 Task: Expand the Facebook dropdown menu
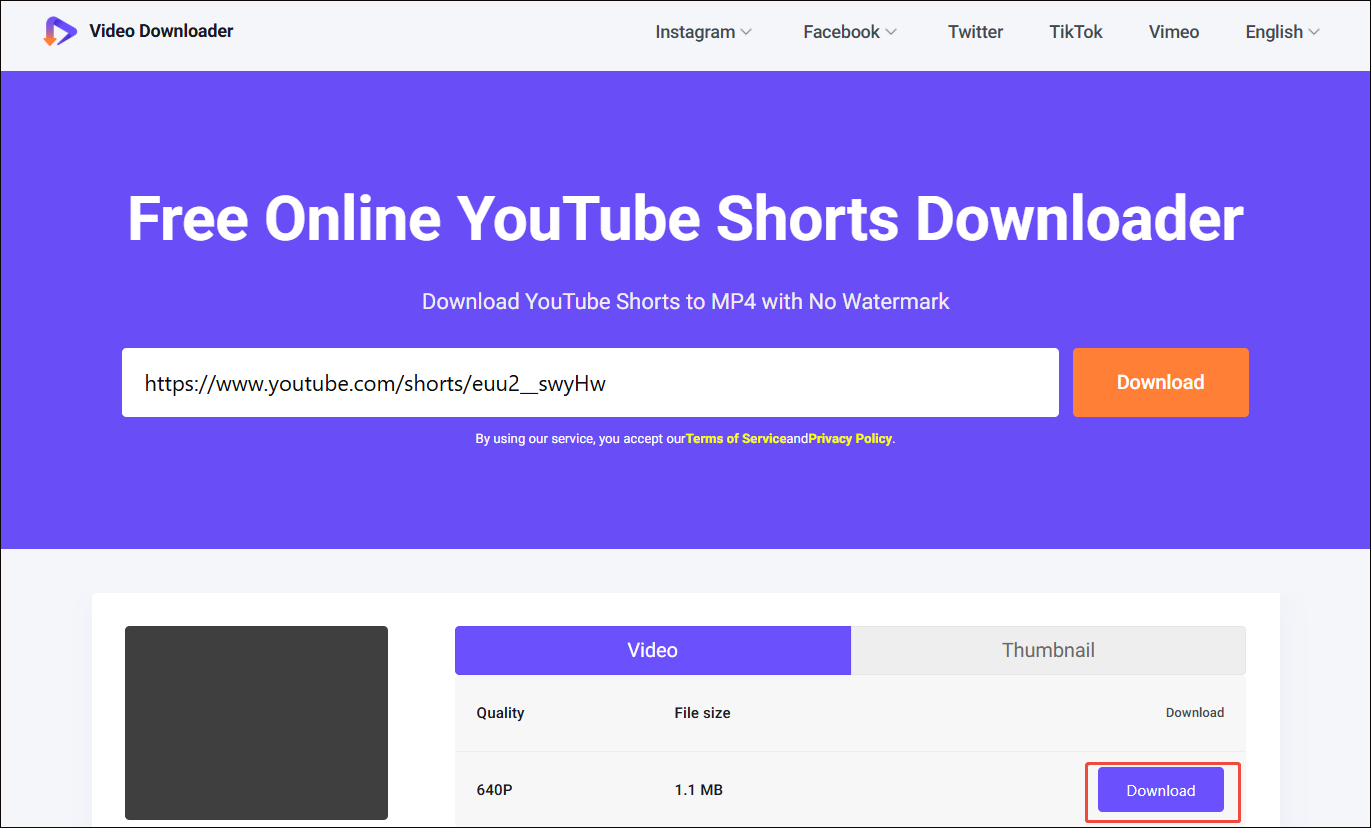(850, 32)
